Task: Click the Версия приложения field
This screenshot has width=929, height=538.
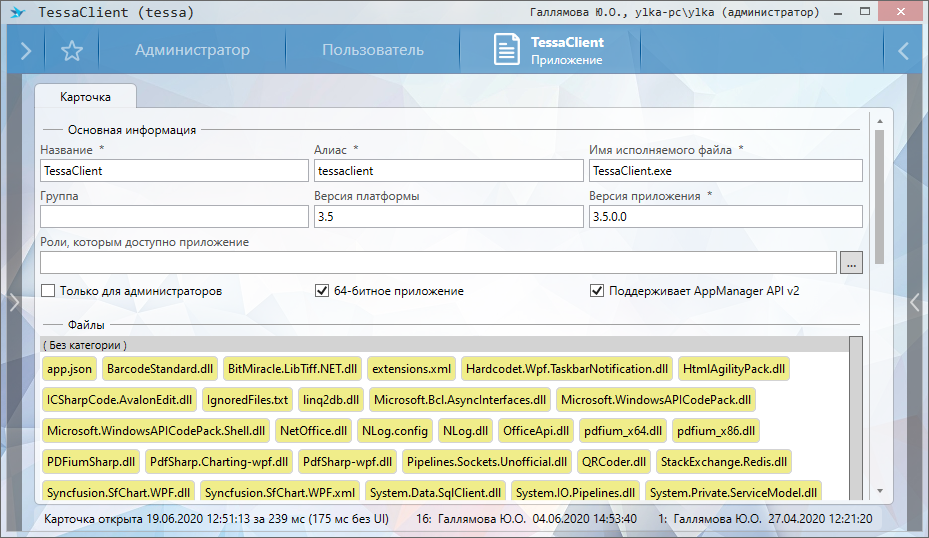Action: point(724,217)
